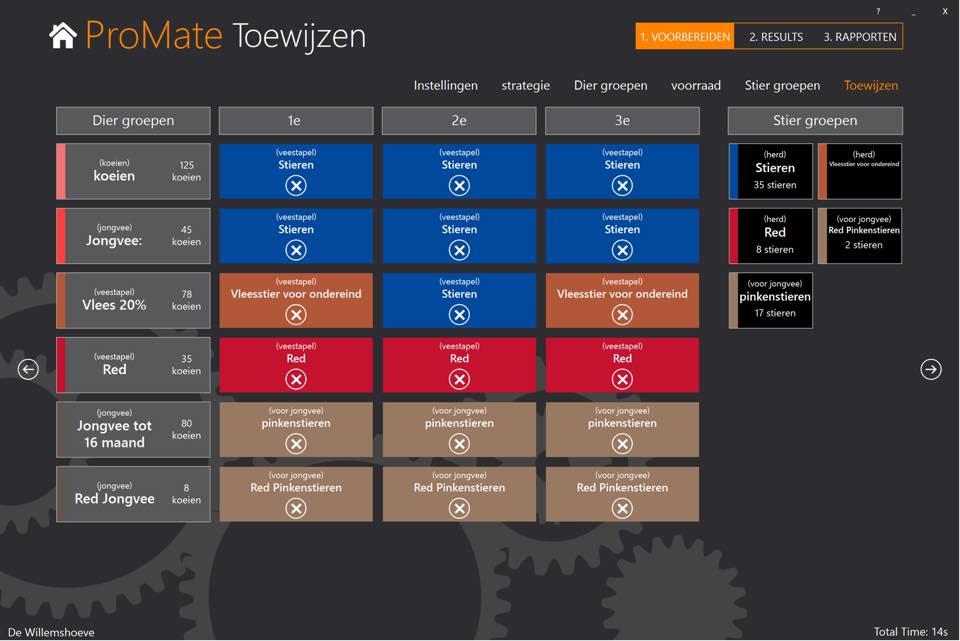Remove Stieren from Jongvee: row, 3e column
Viewport: 960px width, 641px height.
[x=622, y=250]
